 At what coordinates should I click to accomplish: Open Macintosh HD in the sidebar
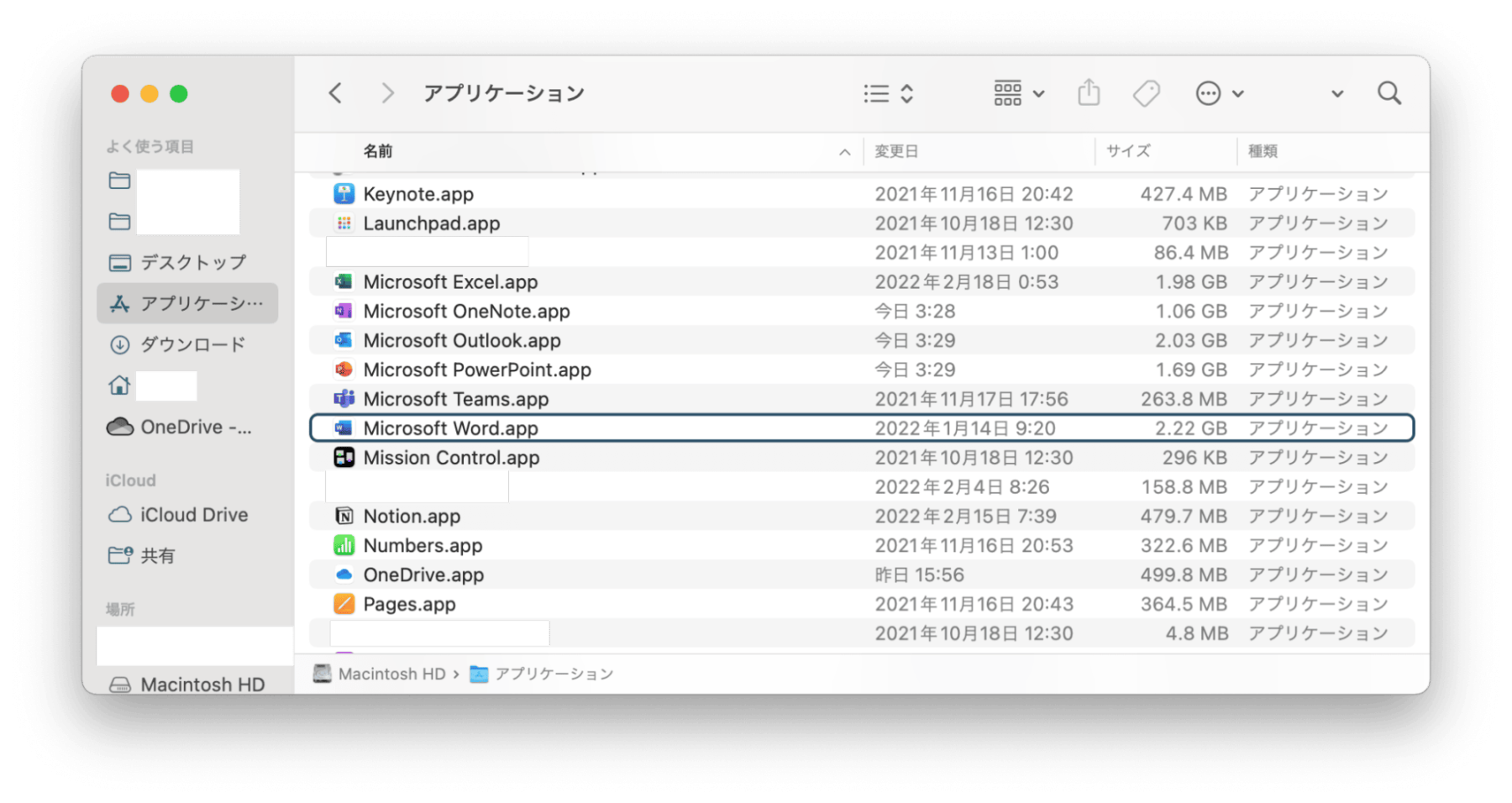[x=187, y=684]
